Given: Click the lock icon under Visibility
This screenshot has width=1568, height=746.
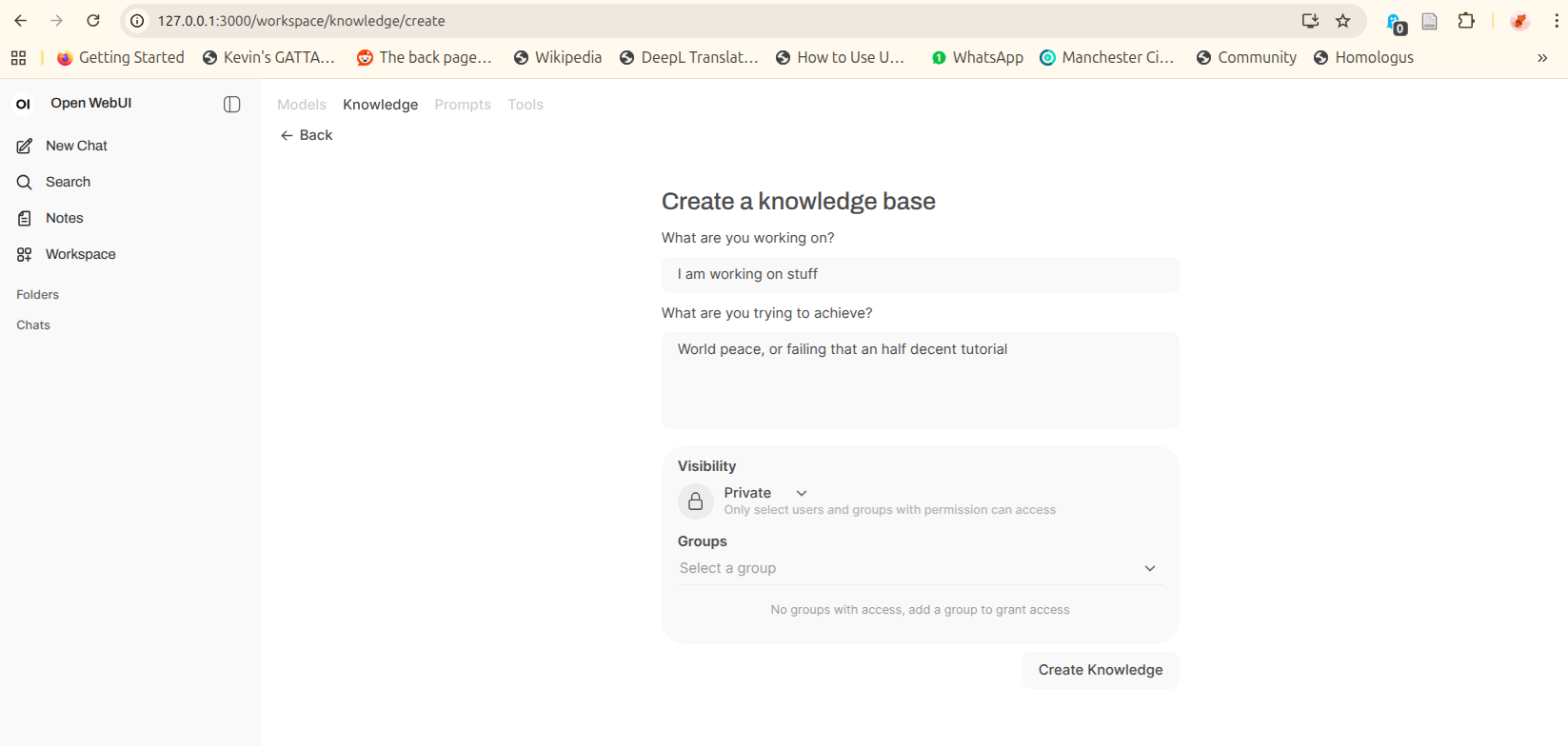Looking at the screenshot, I should pos(696,501).
